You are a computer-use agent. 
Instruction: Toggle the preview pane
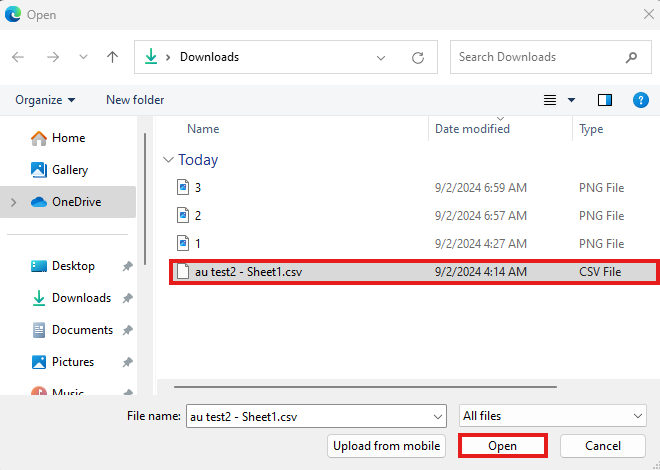pyautogui.click(x=605, y=100)
